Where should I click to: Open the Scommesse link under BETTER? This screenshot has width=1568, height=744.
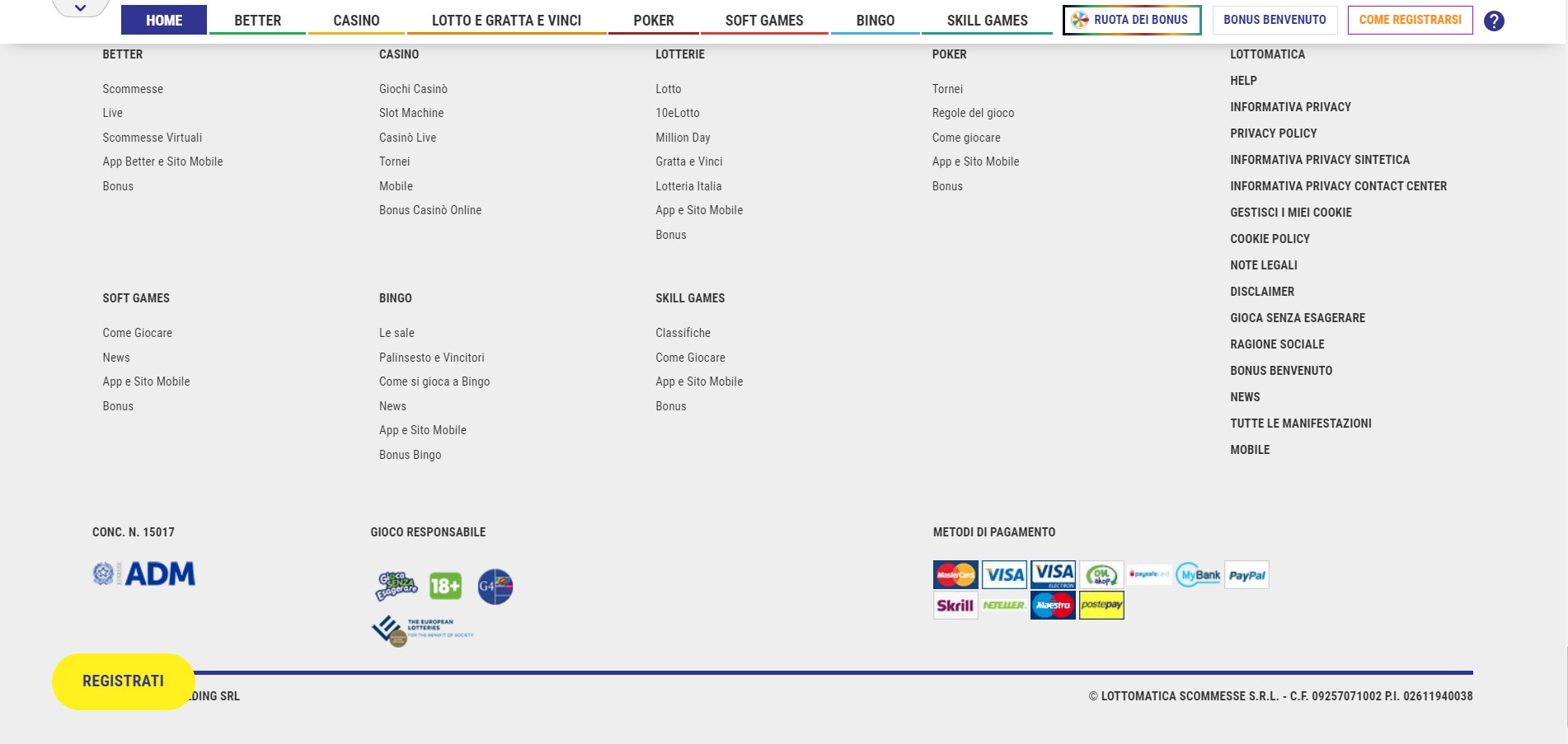[133, 89]
